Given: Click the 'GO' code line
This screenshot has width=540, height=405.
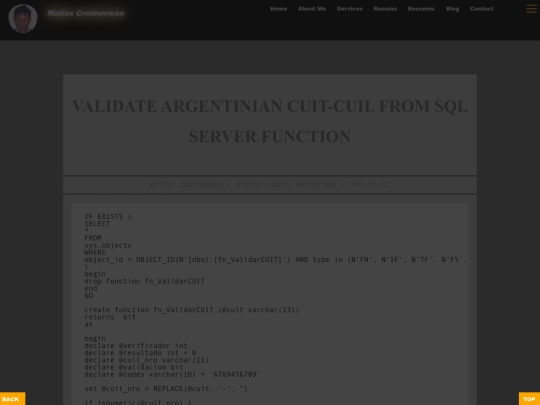Looking at the screenshot, I should (x=89, y=295).
